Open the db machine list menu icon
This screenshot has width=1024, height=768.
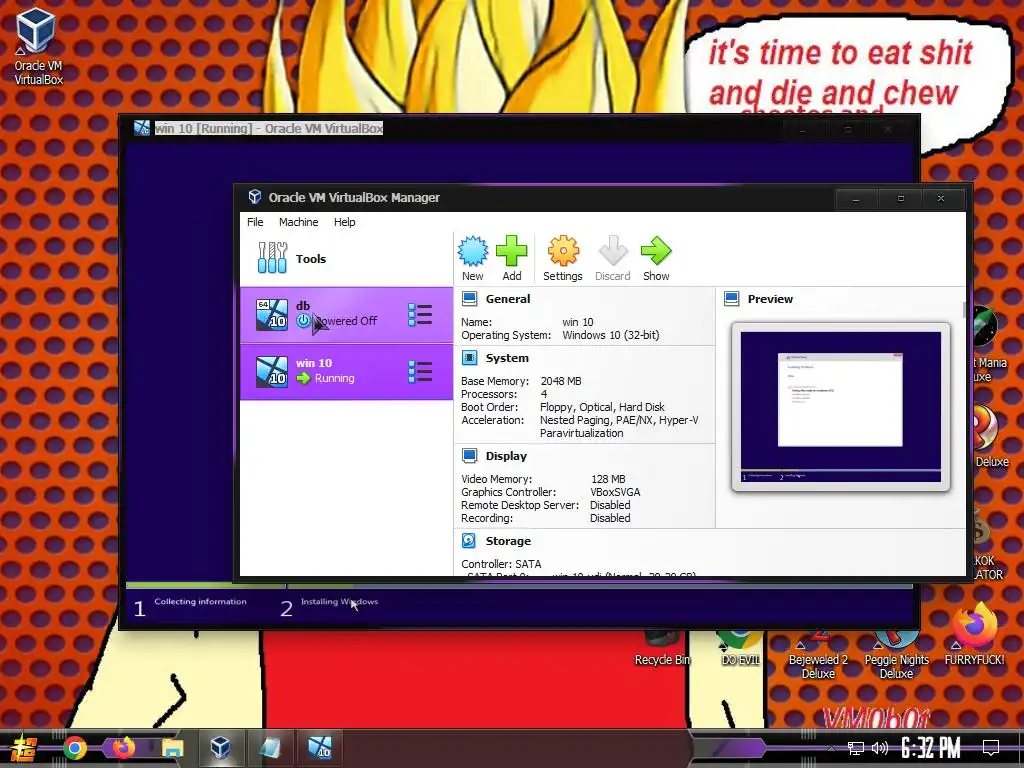click(420, 315)
